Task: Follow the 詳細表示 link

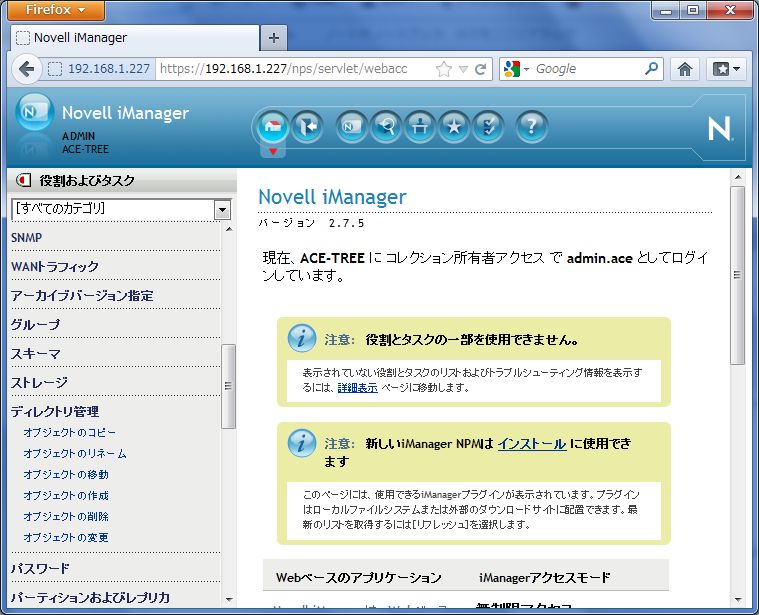Action: pos(357,388)
